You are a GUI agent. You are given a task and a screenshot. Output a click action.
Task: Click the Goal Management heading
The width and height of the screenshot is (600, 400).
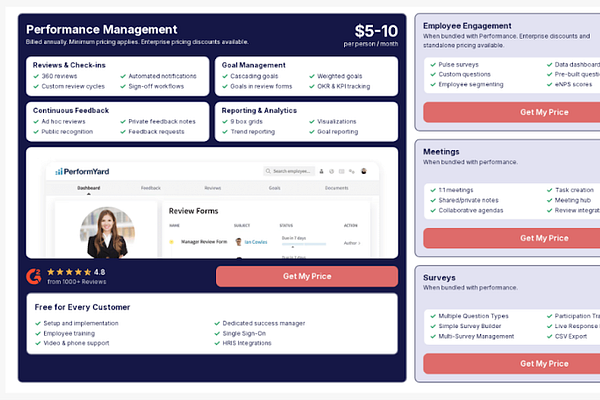point(253,65)
